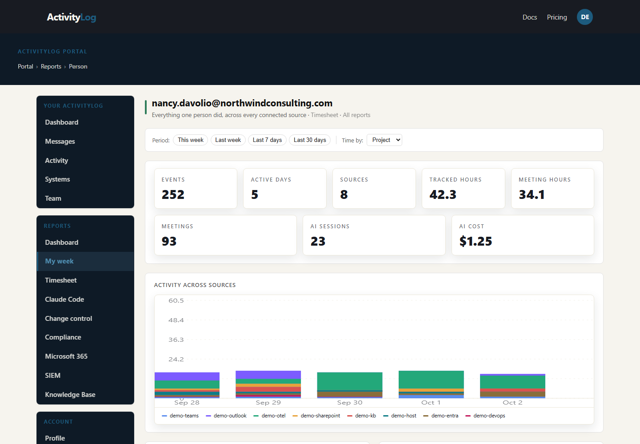Click the ActivityLog logo

coord(71,17)
